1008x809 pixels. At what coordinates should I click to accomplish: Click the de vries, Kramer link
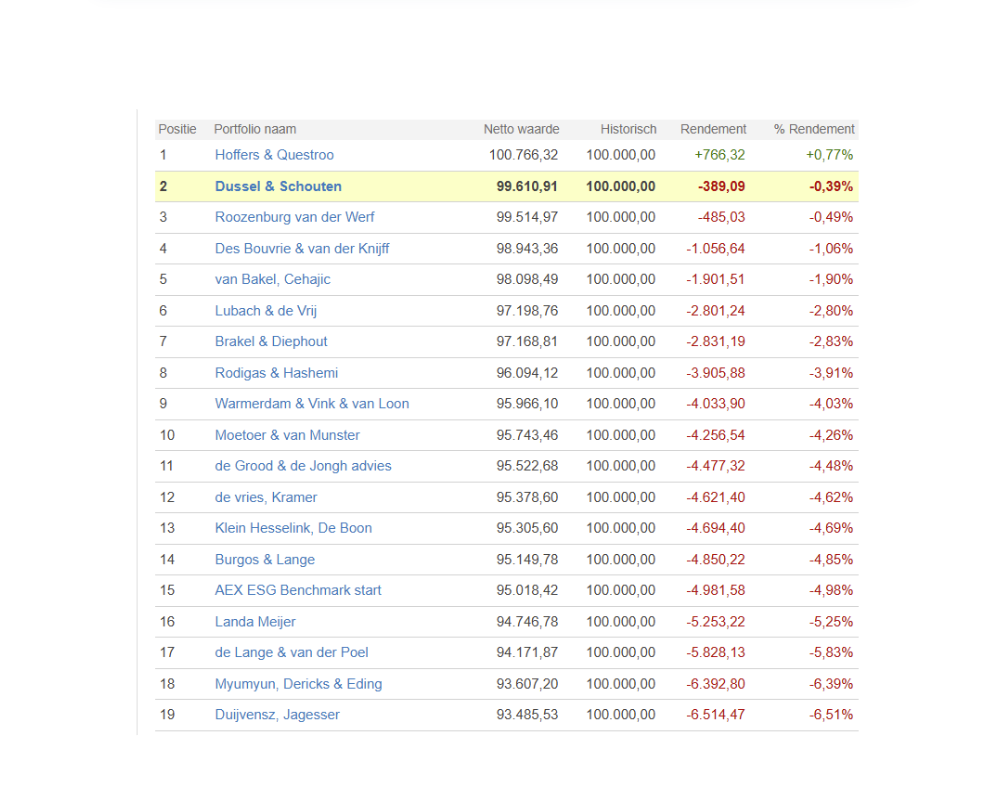(x=266, y=497)
